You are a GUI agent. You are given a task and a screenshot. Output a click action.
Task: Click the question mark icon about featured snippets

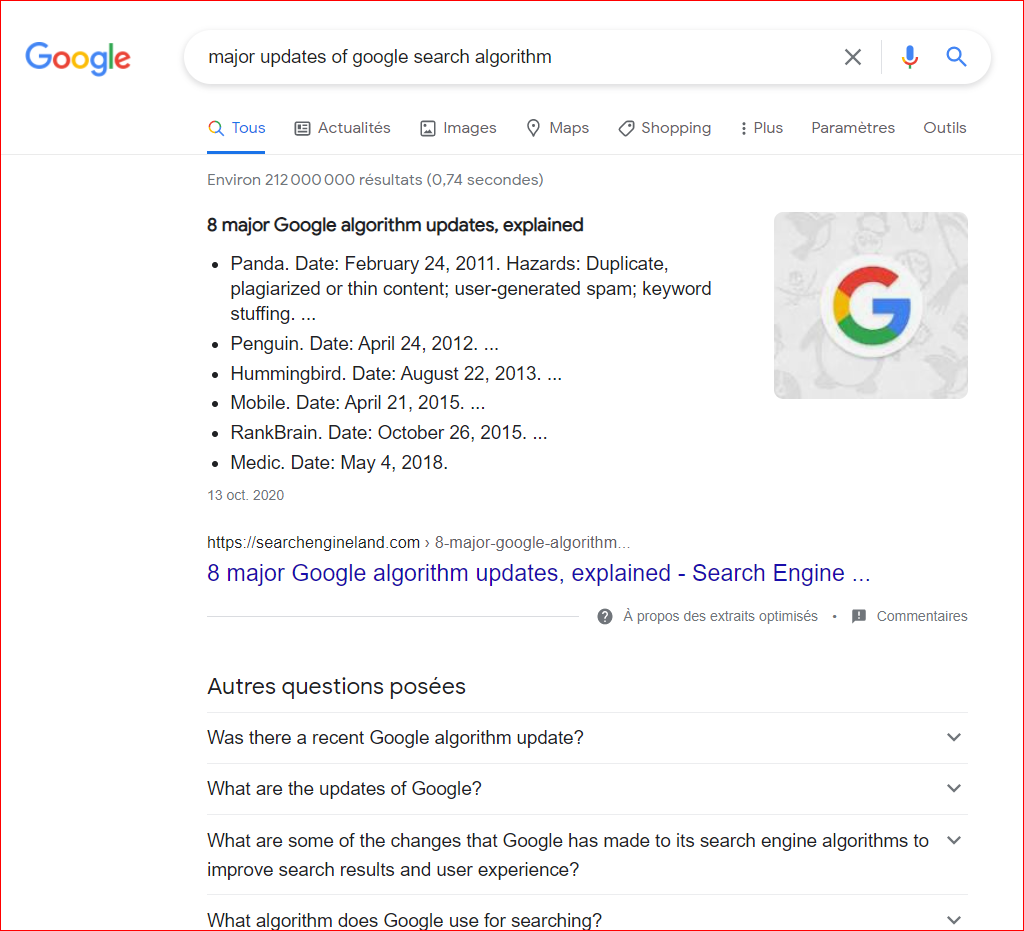pyautogui.click(x=605, y=616)
